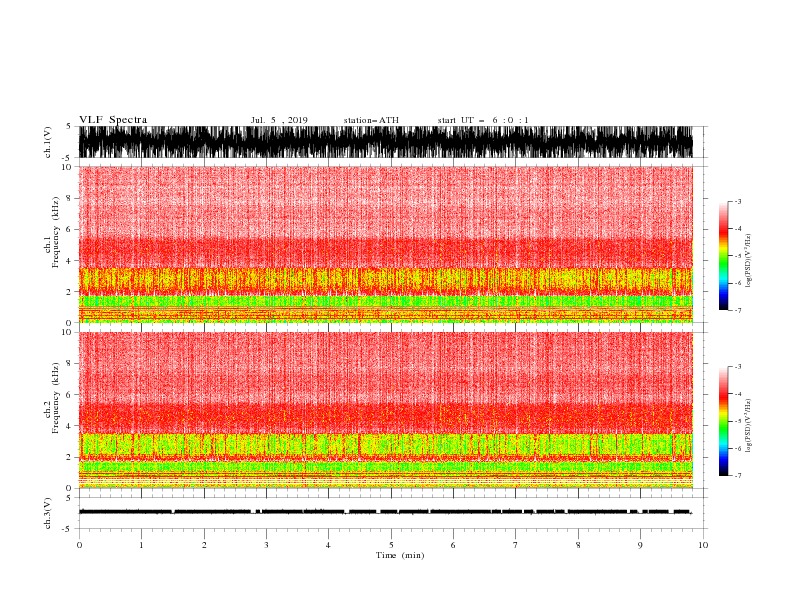Click the ch.2 color bar "-3" label
This screenshot has width=792, height=612.
[738, 367]
